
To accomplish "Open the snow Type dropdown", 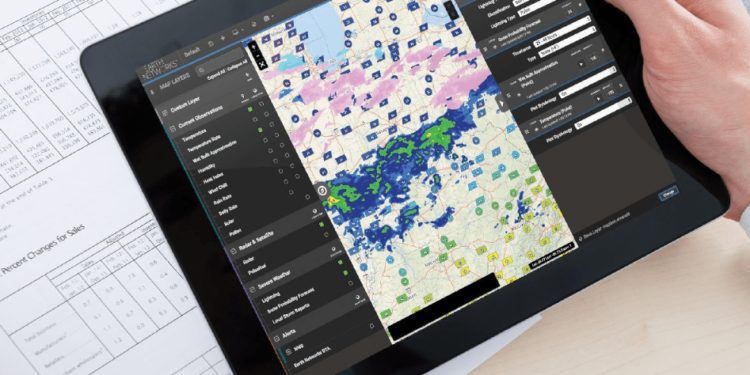I will point(568,42).
